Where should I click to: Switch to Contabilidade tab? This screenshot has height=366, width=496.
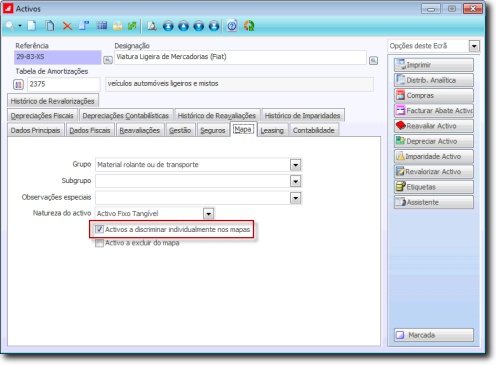(x=314, y=130)
